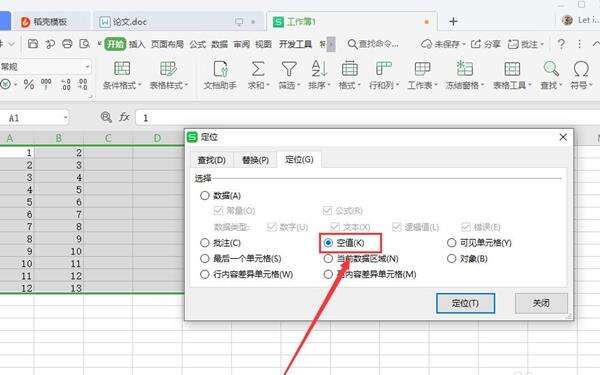Open the 筛选 filter funnel icon
This screenshot has height=375, width=600.
[x=289, y=69]
